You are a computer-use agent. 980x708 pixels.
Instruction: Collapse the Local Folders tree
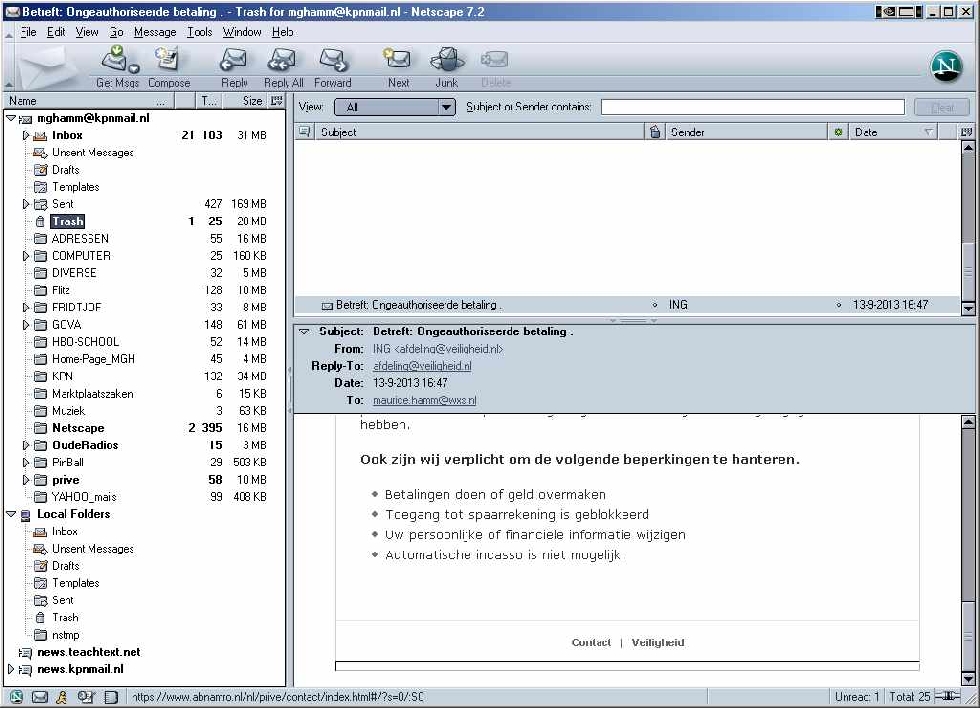[x=11, y=514]
